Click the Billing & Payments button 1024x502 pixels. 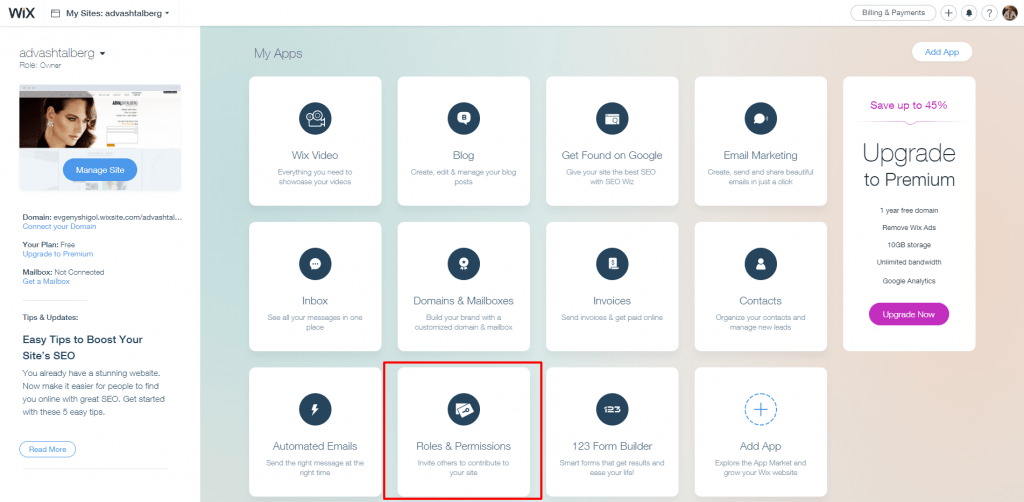(x=893, y=13)
